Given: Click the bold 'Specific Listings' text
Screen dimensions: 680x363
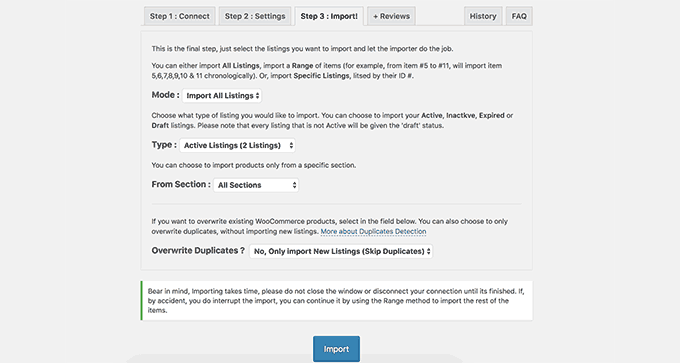Looking at the screenshot, I should point(321,75).
